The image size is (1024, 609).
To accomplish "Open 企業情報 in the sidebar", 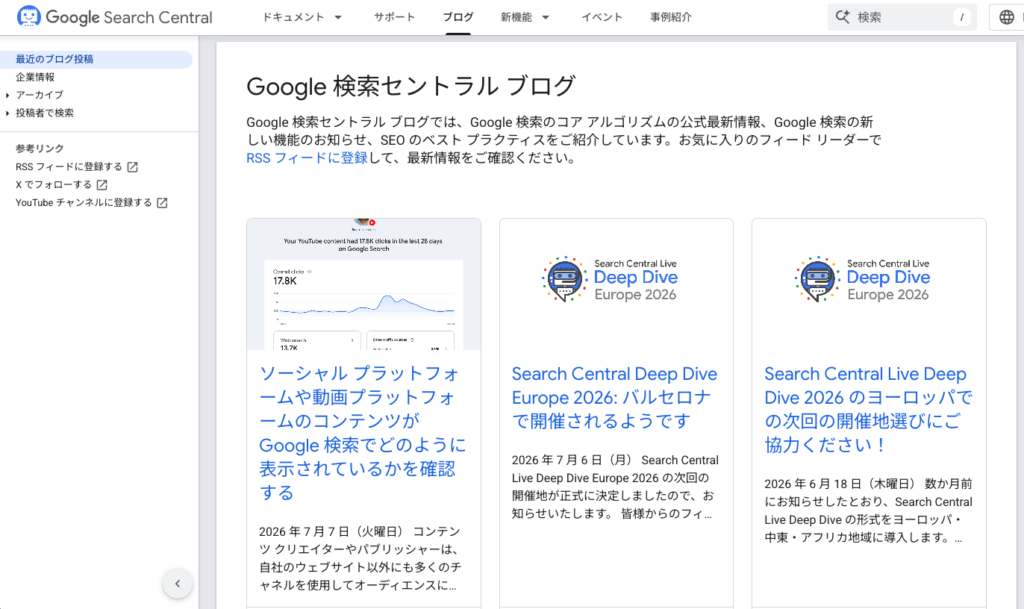I will [35, 77].
